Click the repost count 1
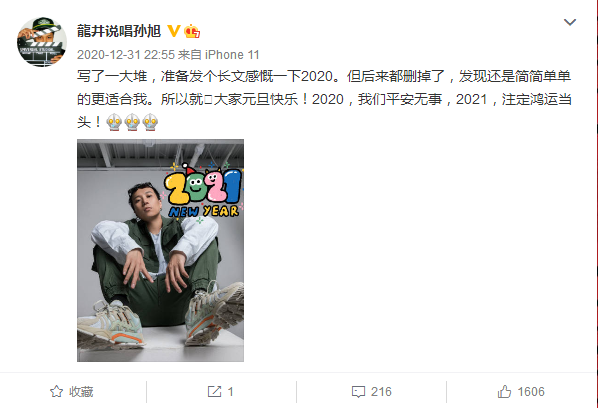The image size is (598, 408). (230, 392)
